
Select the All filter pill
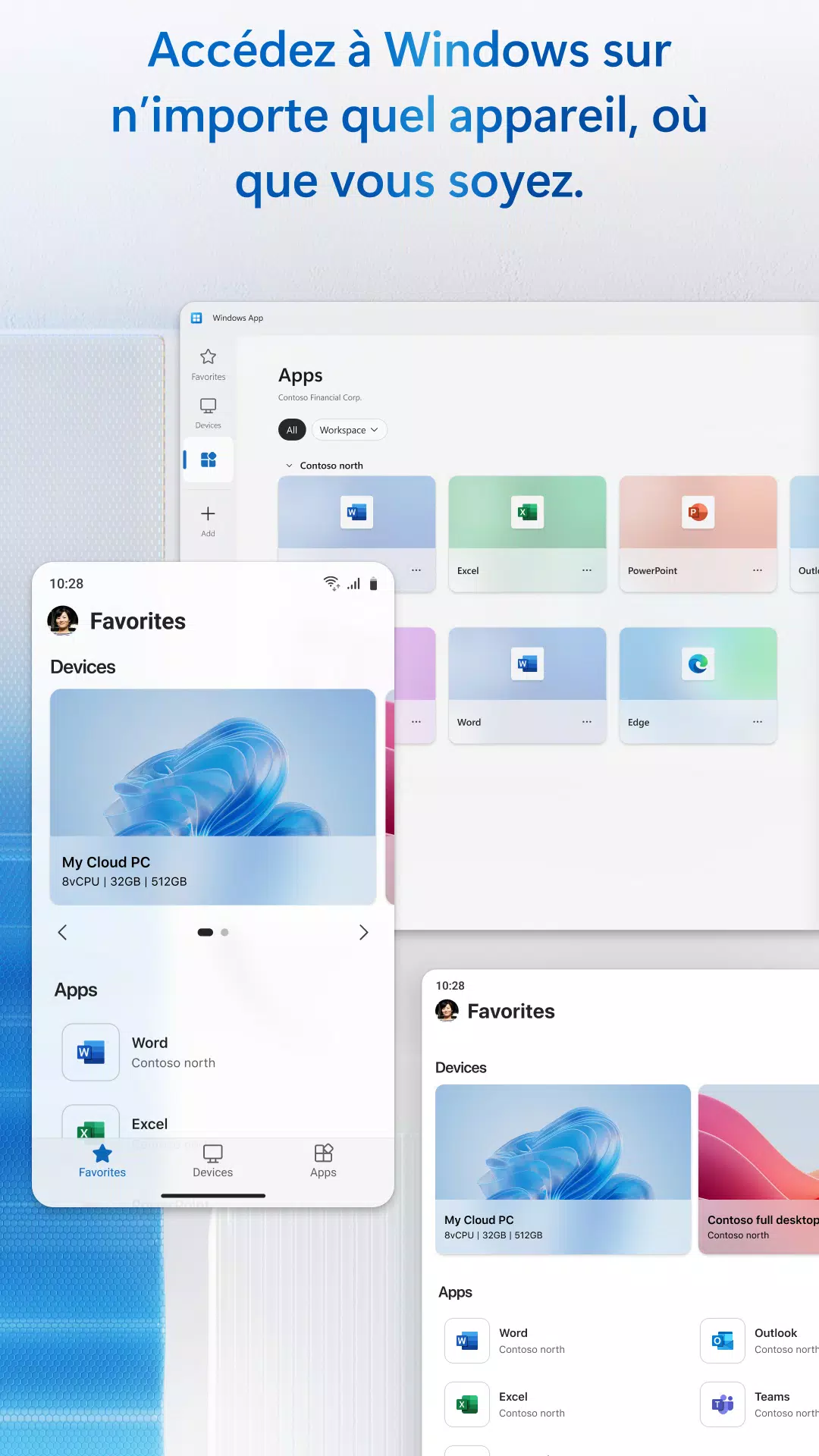pyautogui.click(x=292, y=430)
